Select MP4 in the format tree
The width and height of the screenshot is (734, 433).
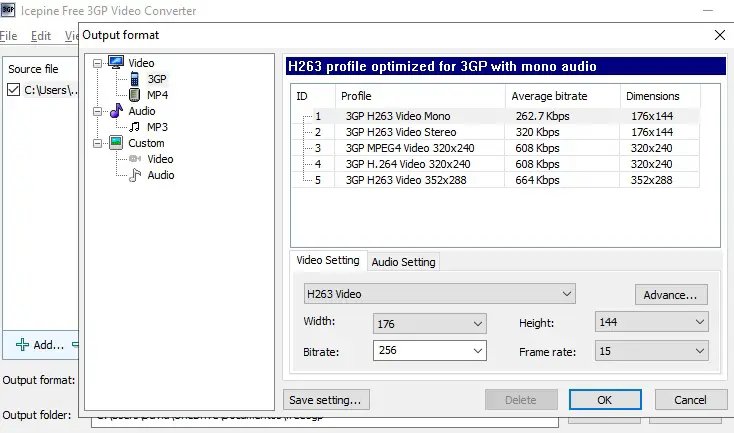(x=158, y=95)
